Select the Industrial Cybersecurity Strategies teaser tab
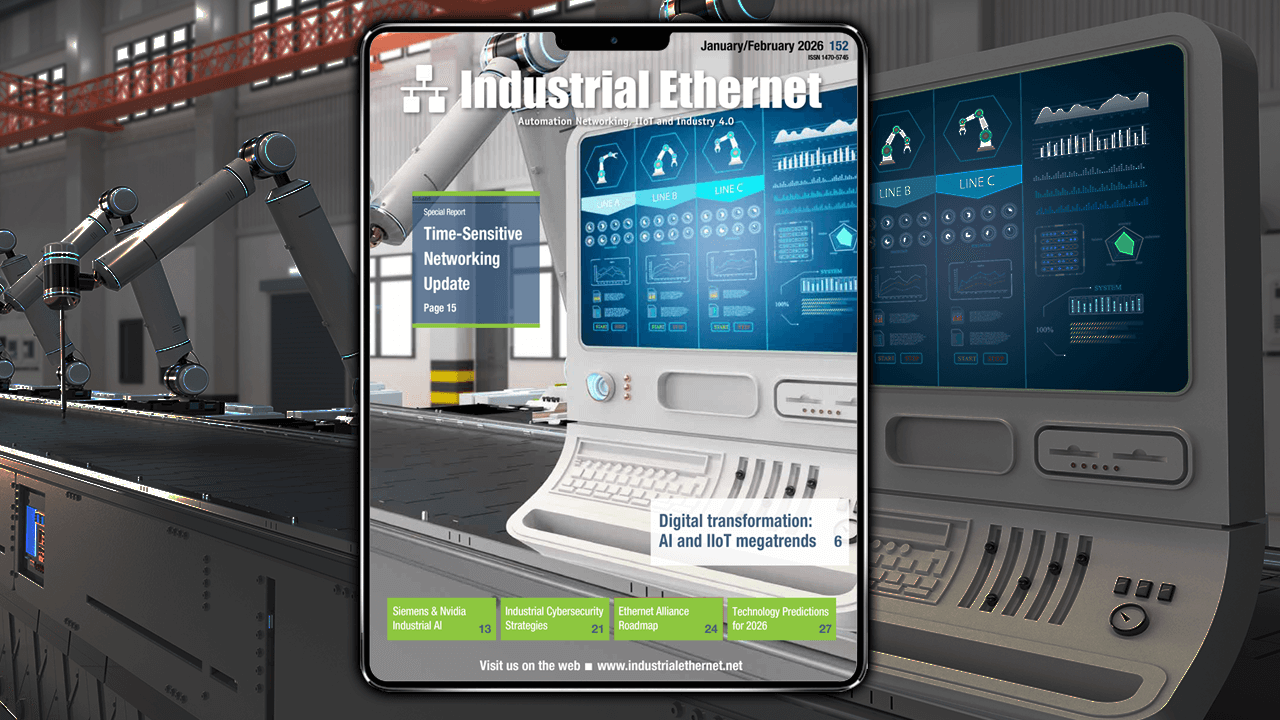Screen dimensions: 1280x720 [x=554, y=617]
